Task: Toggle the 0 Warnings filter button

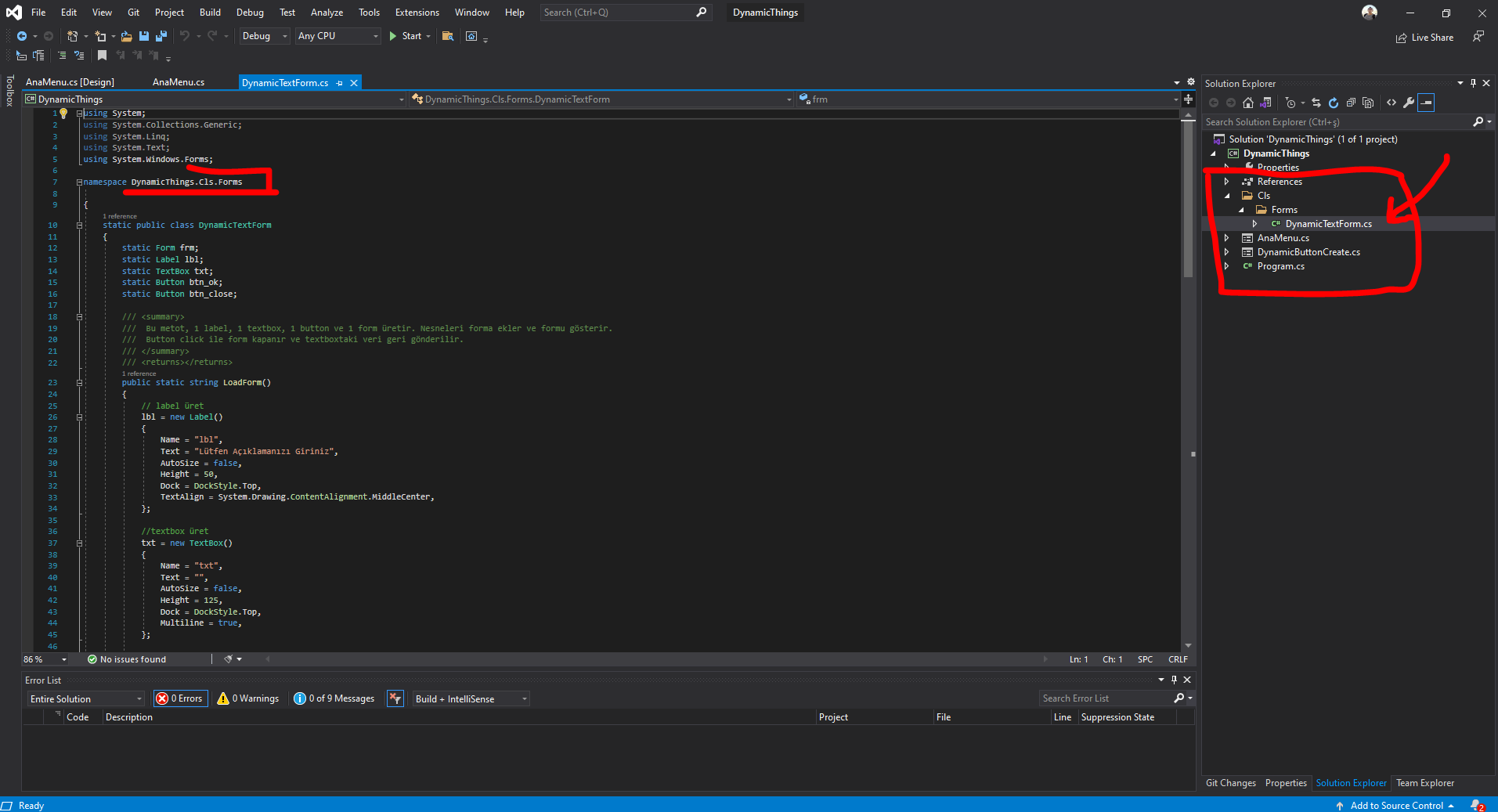Action: [x=248, y=698]
